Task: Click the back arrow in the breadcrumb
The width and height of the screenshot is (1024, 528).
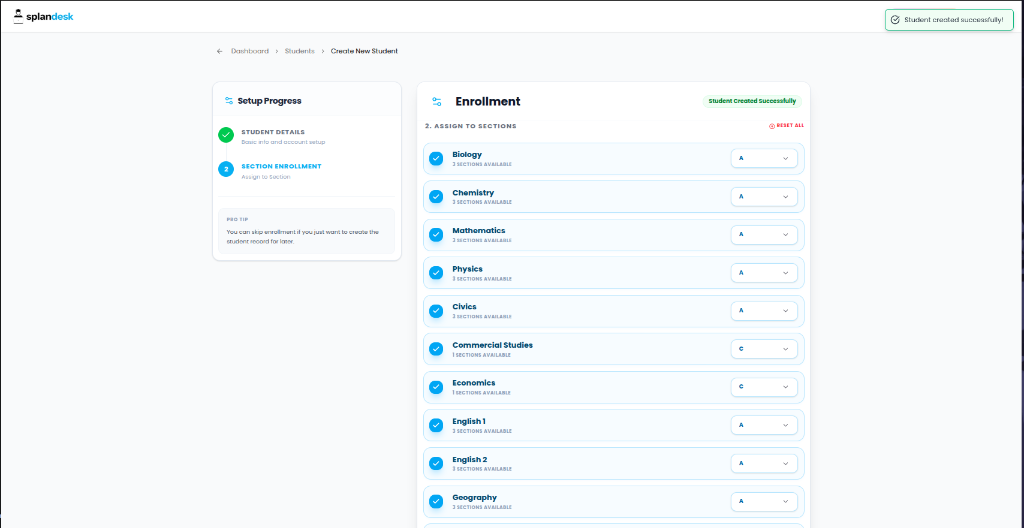Action: tap(219, 51)
